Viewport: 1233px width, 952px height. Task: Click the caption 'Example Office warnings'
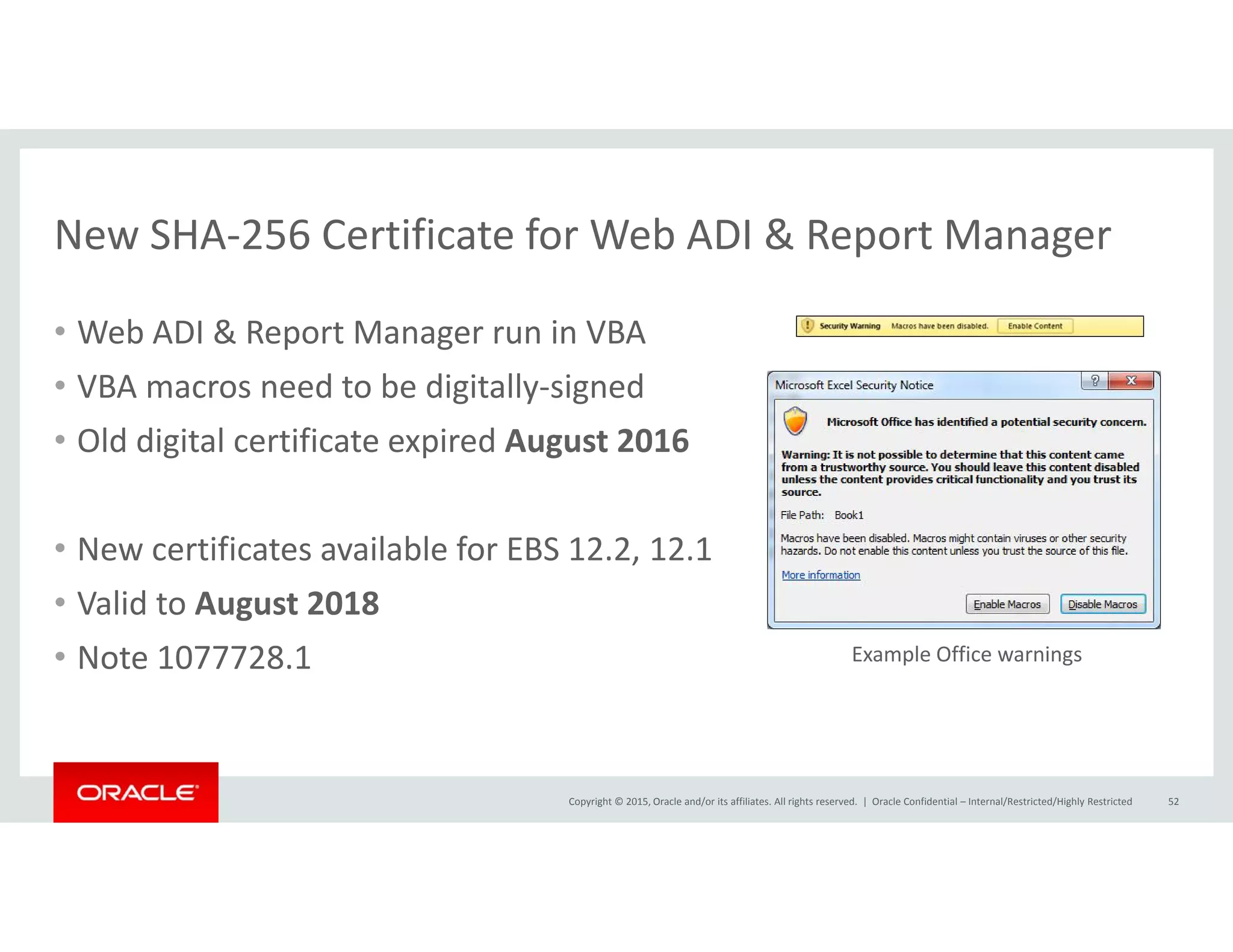pyautogui.click(x=966, y=654)
